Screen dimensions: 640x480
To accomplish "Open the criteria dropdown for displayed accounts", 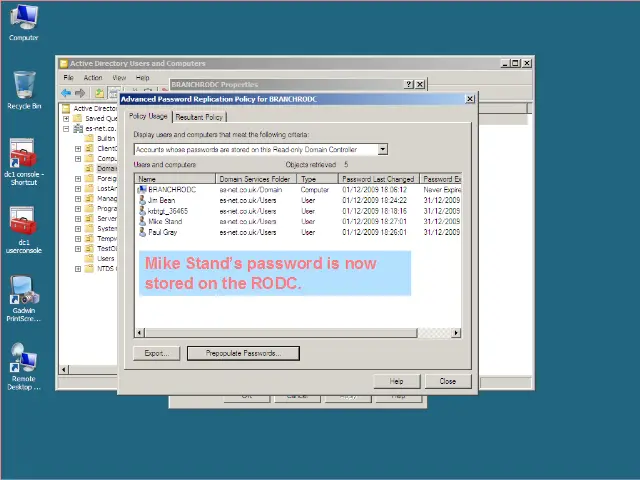I will [x=382, y=149].
